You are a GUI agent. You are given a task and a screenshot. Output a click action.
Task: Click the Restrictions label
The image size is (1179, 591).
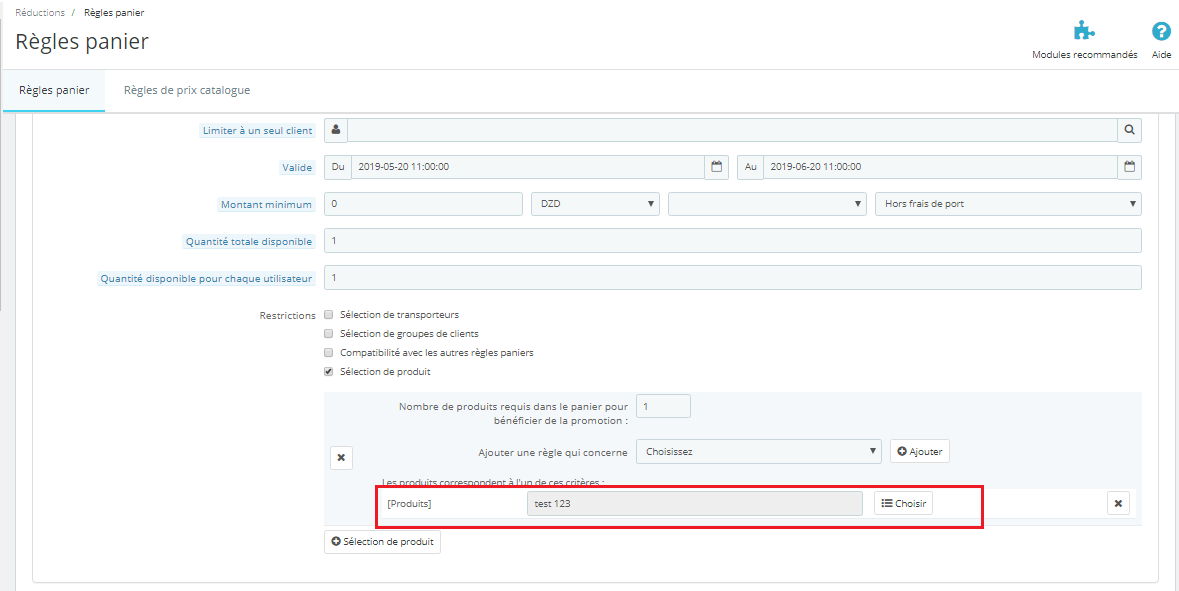(286, 315)
